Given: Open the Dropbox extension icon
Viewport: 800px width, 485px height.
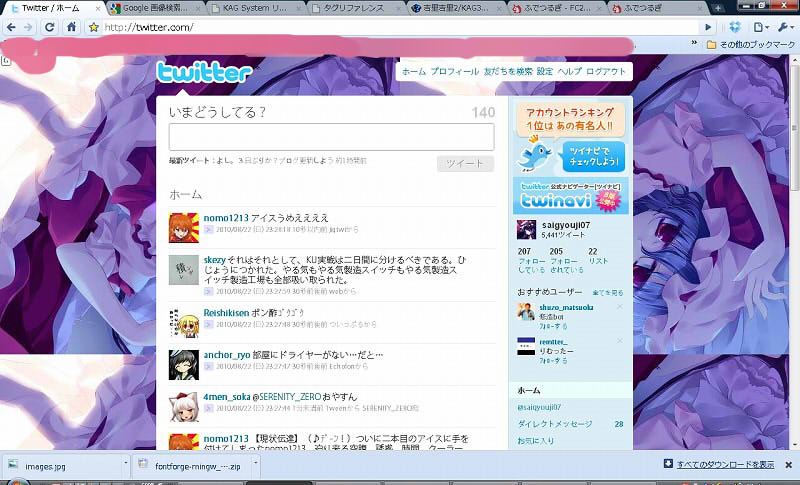Looking at the screenshot, I should [735, 27].
